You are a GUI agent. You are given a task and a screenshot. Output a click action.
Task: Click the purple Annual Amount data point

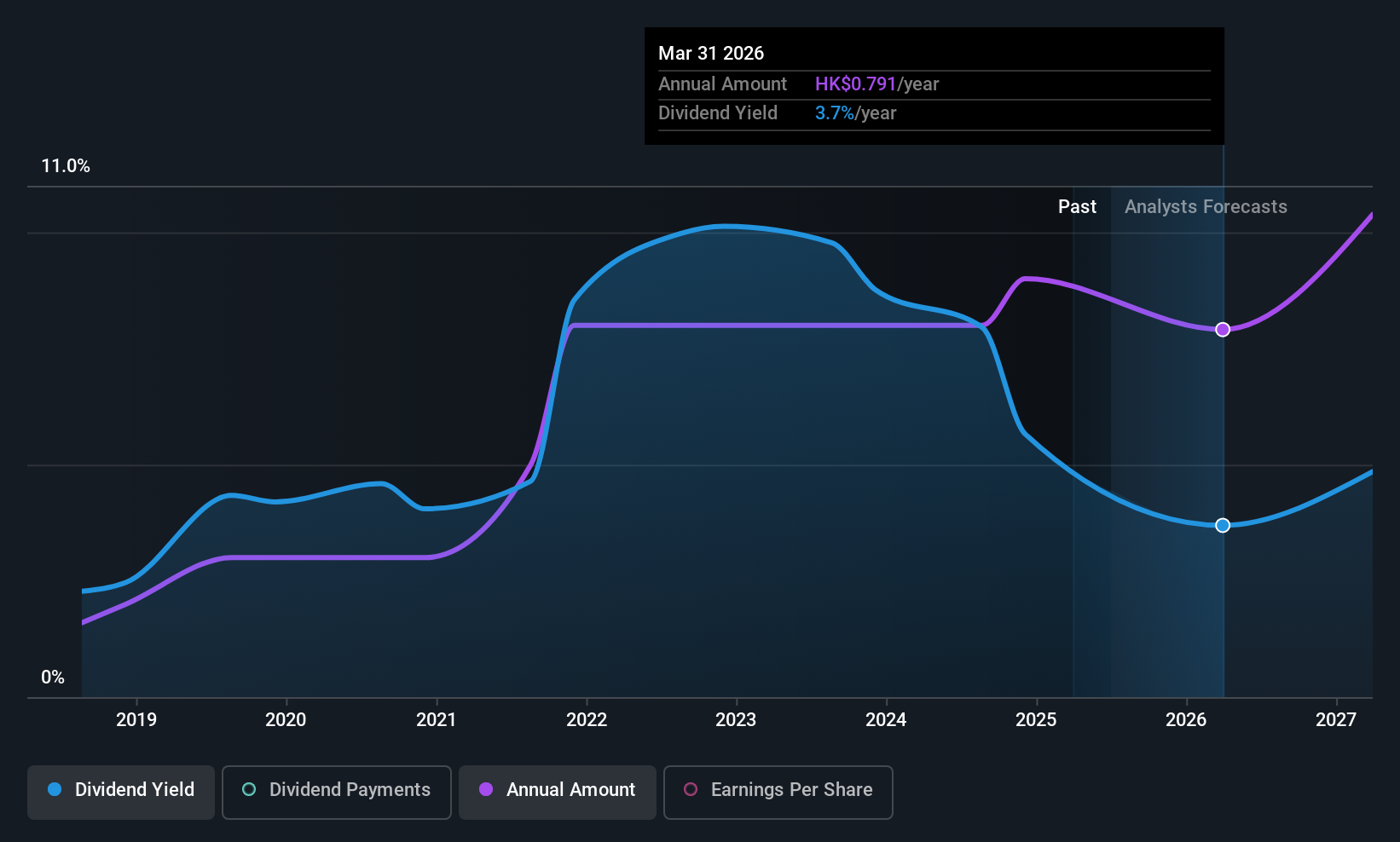[1223, 330]
